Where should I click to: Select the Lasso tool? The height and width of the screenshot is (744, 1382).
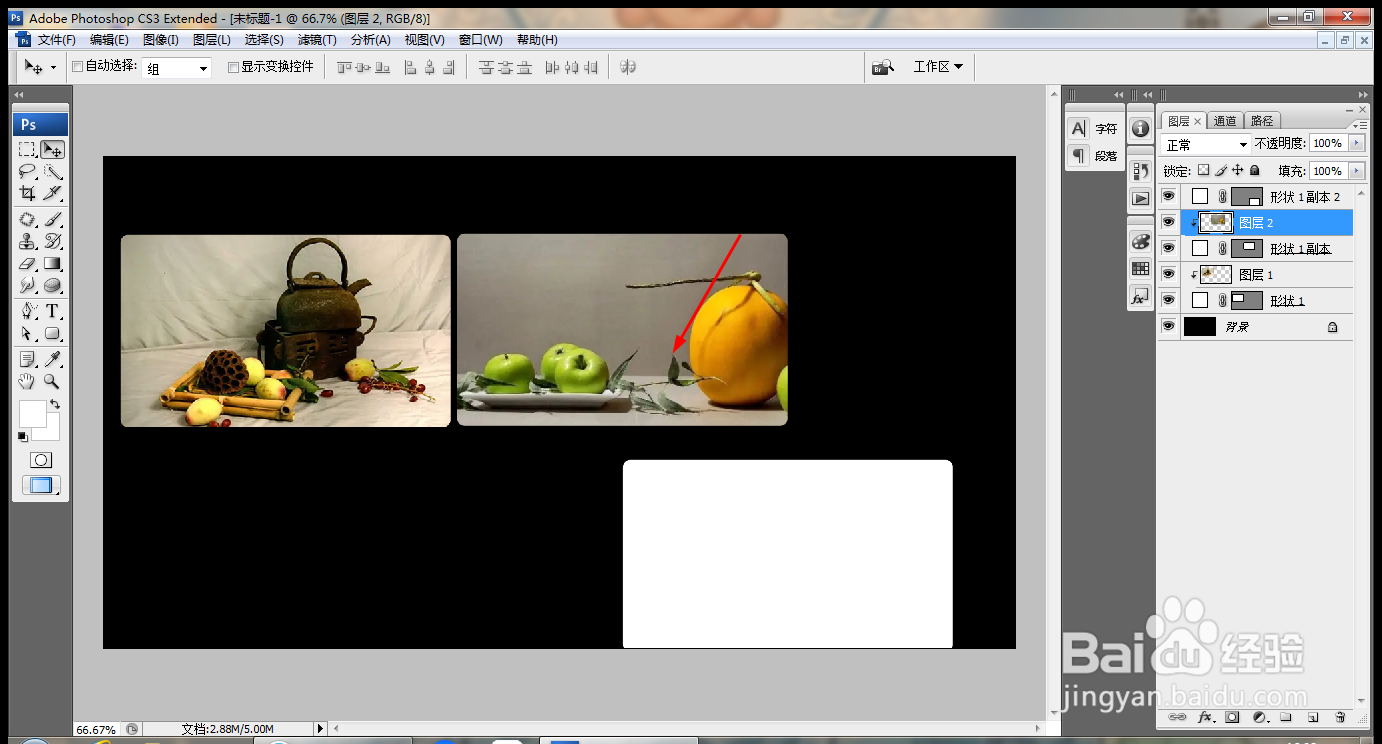pyautogui.click(x=28, y=171)
